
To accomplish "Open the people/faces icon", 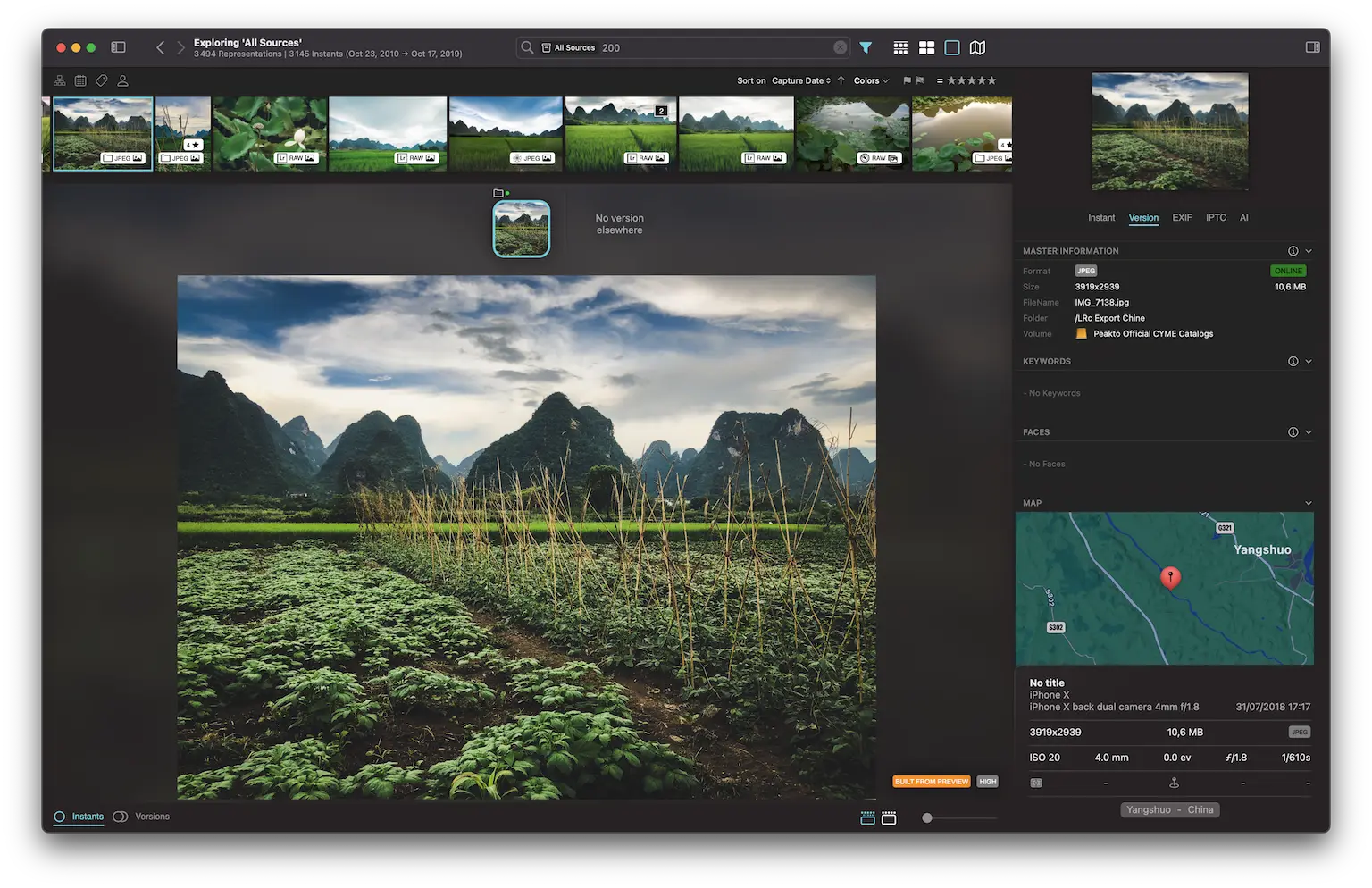I will [123, 80].
